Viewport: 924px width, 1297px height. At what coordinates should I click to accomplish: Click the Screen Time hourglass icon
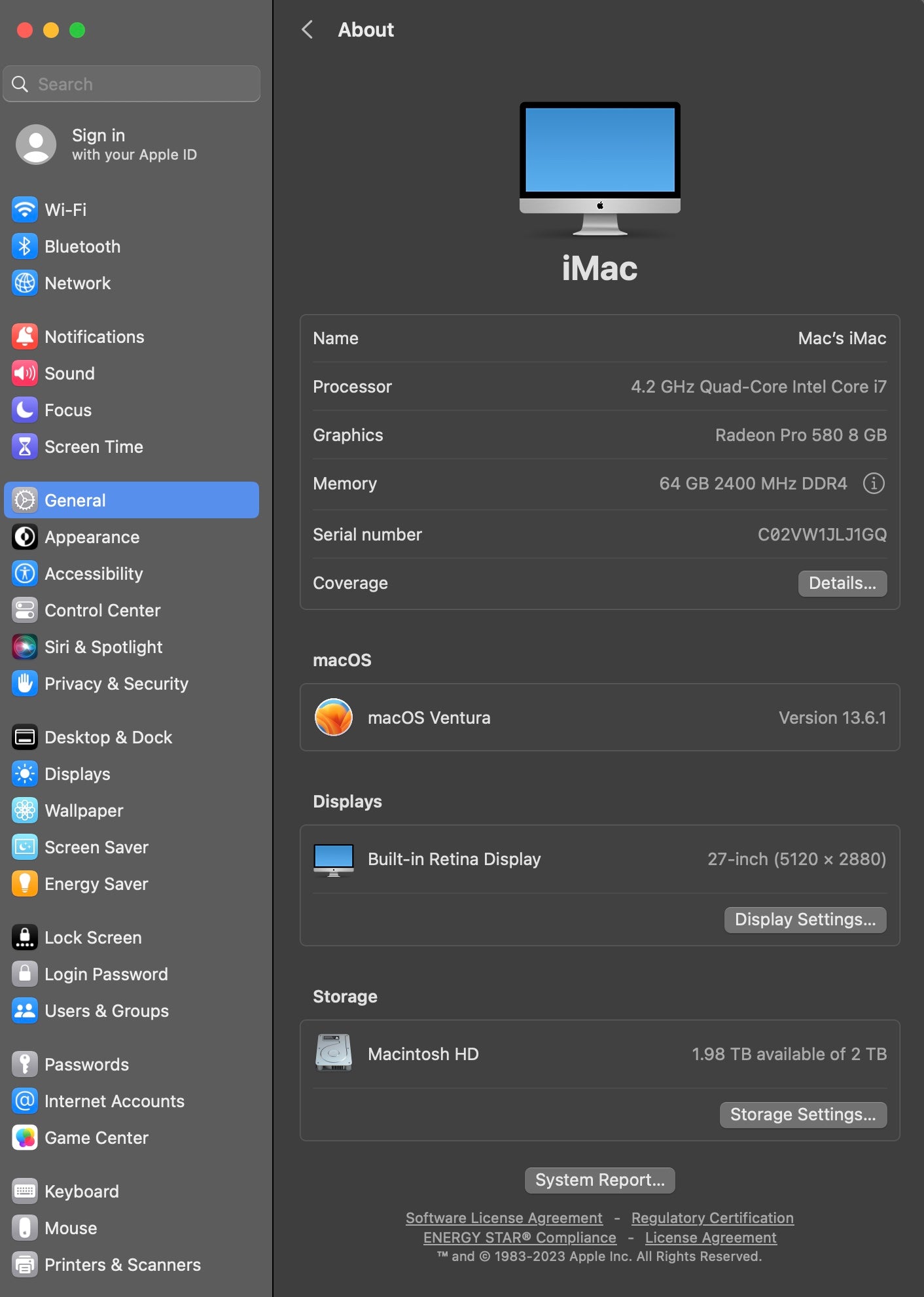(x=25, y=447)
